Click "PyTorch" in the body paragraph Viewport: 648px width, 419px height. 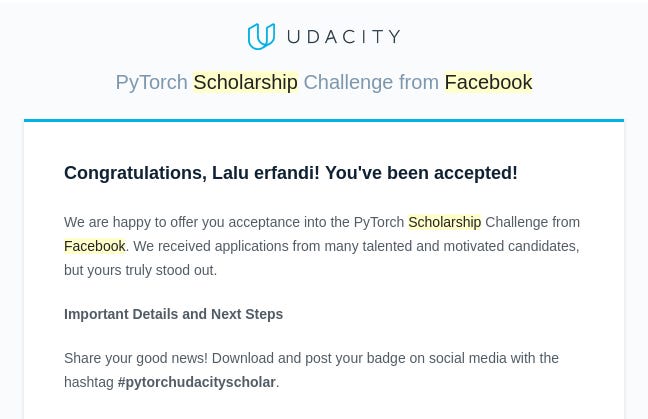tap(379, 222)
